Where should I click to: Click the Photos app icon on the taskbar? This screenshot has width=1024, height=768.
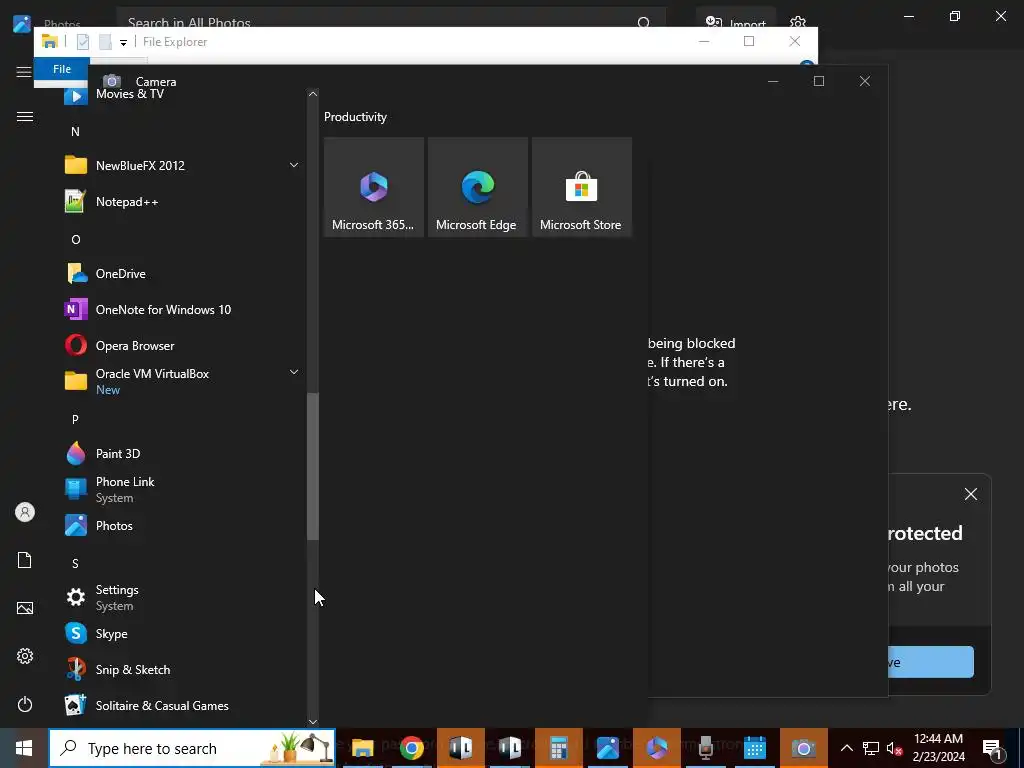click(x=607, y=748)
